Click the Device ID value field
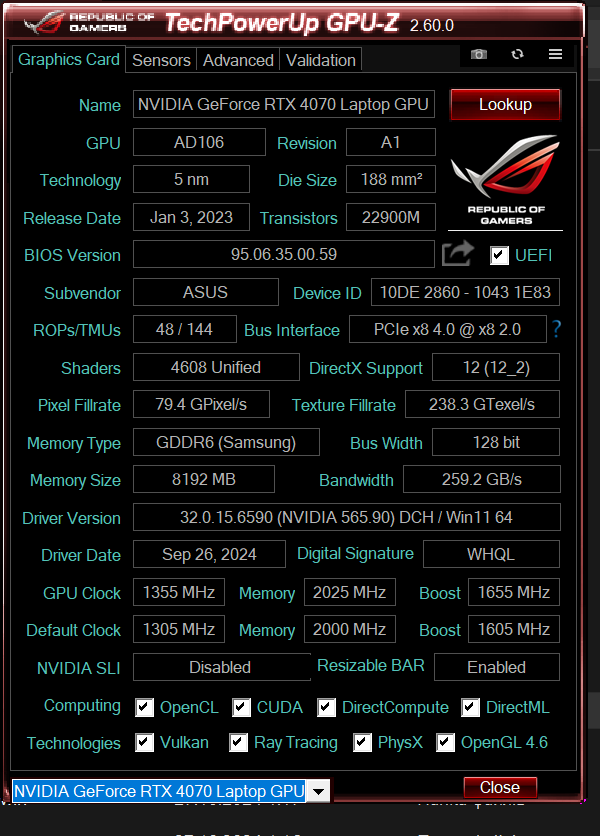This screenshot has width=600, height=836. 465,292
